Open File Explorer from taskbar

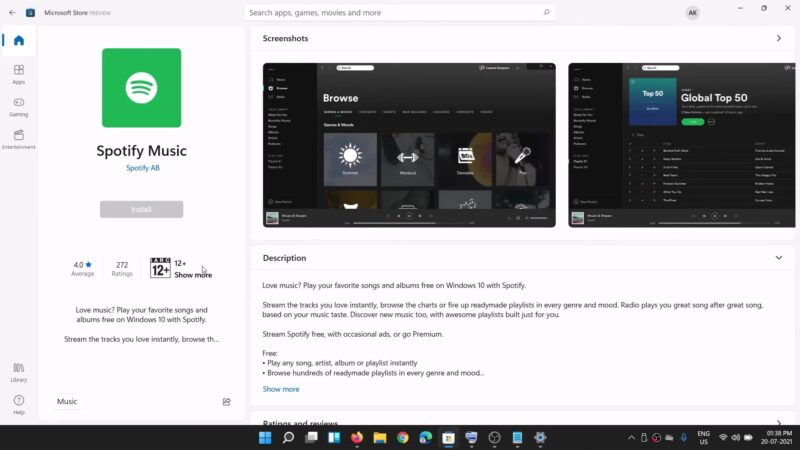pos(380,438)
